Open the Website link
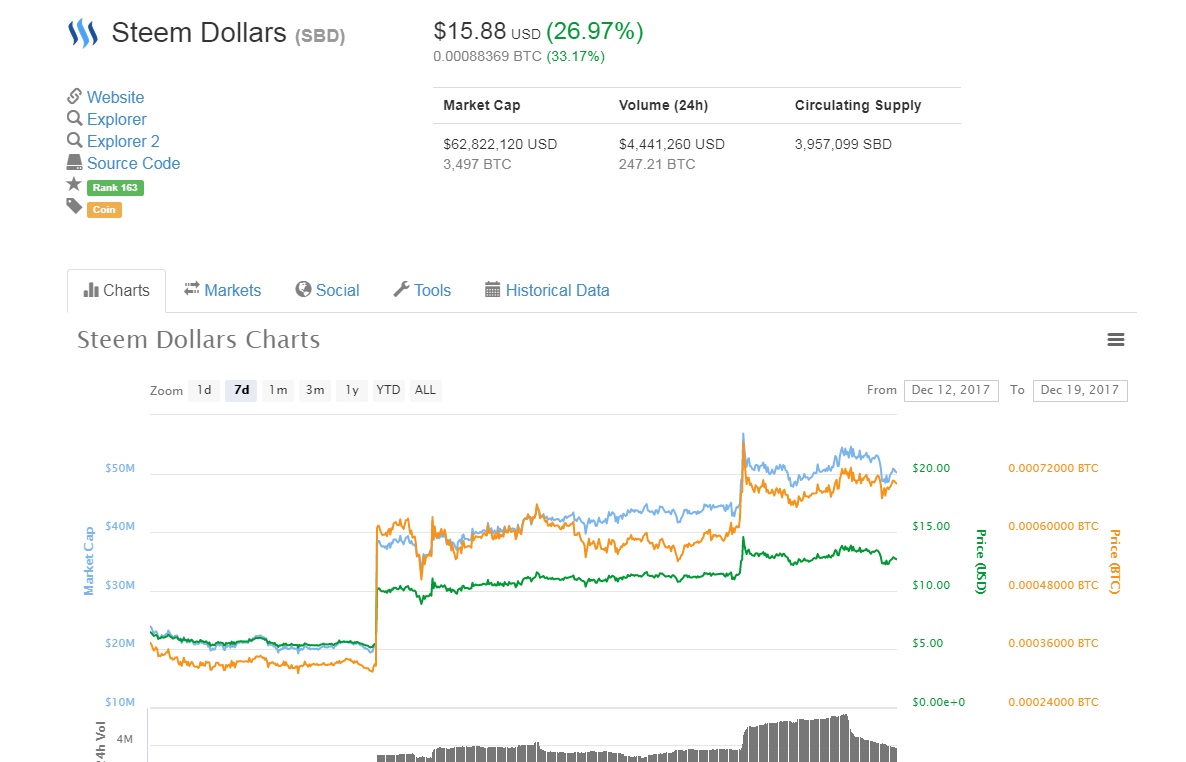Viewport: 1186px width, 762px height. click(115, 97)
